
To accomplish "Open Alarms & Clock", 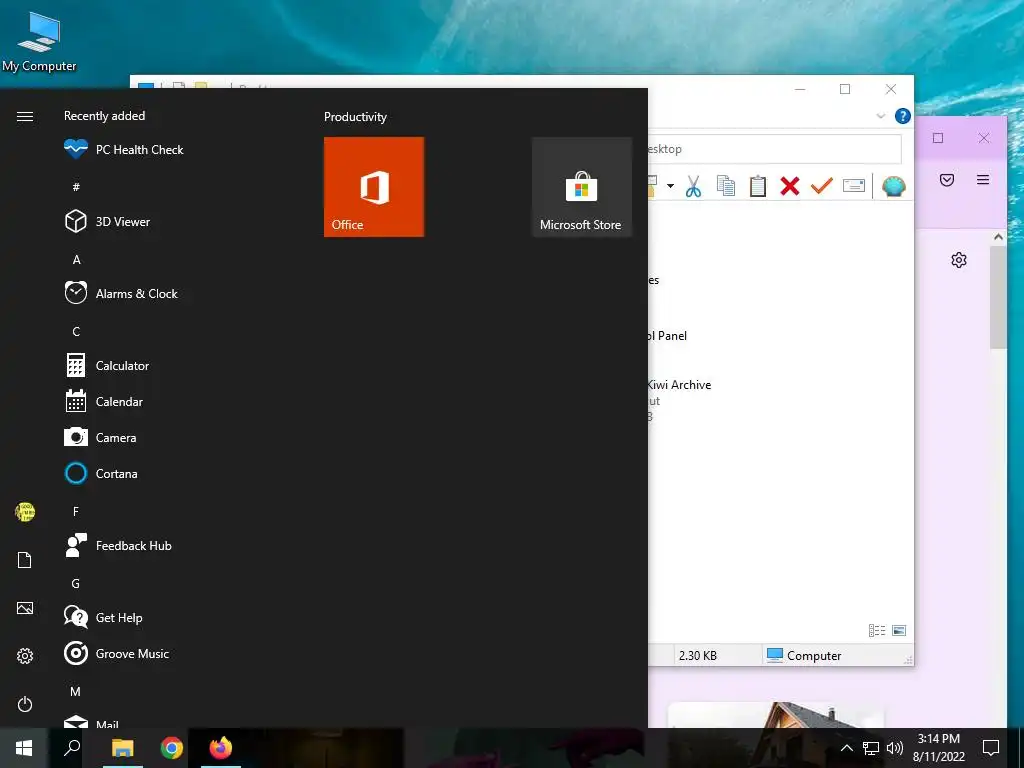I will point(121,293).
